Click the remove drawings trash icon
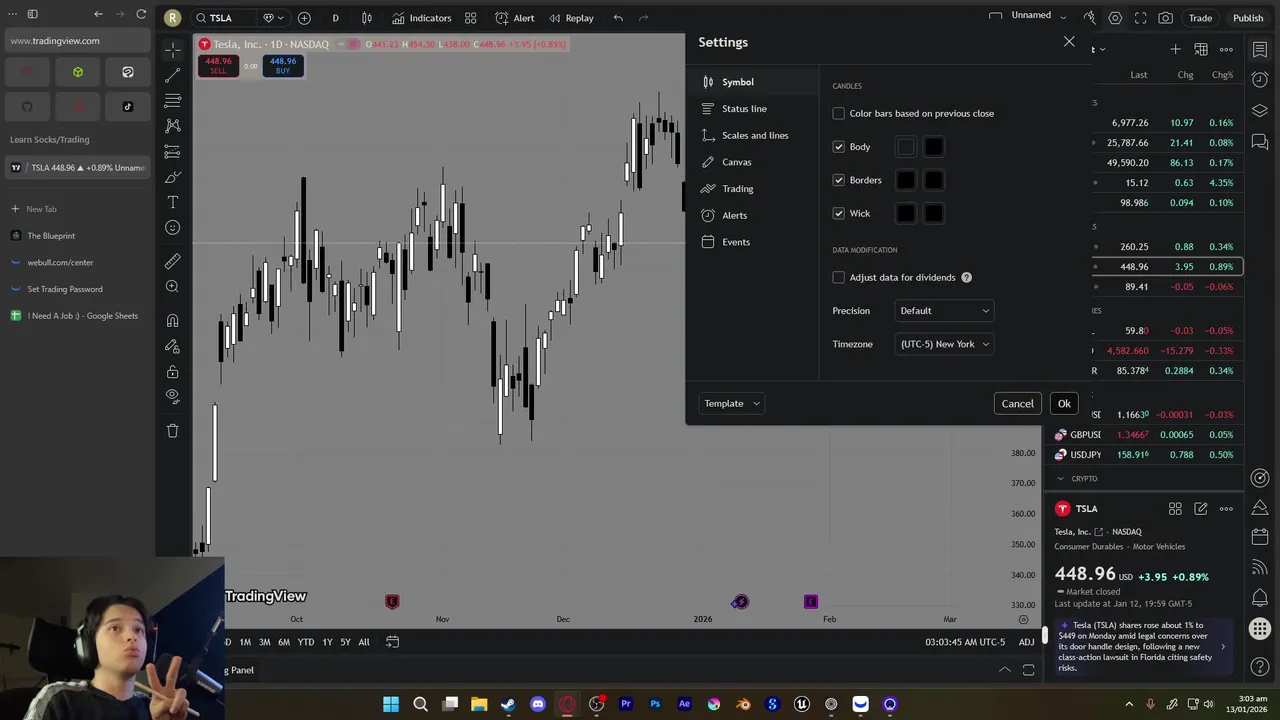Viewport: 1280px width, 720px height. [x=173, y=431]
